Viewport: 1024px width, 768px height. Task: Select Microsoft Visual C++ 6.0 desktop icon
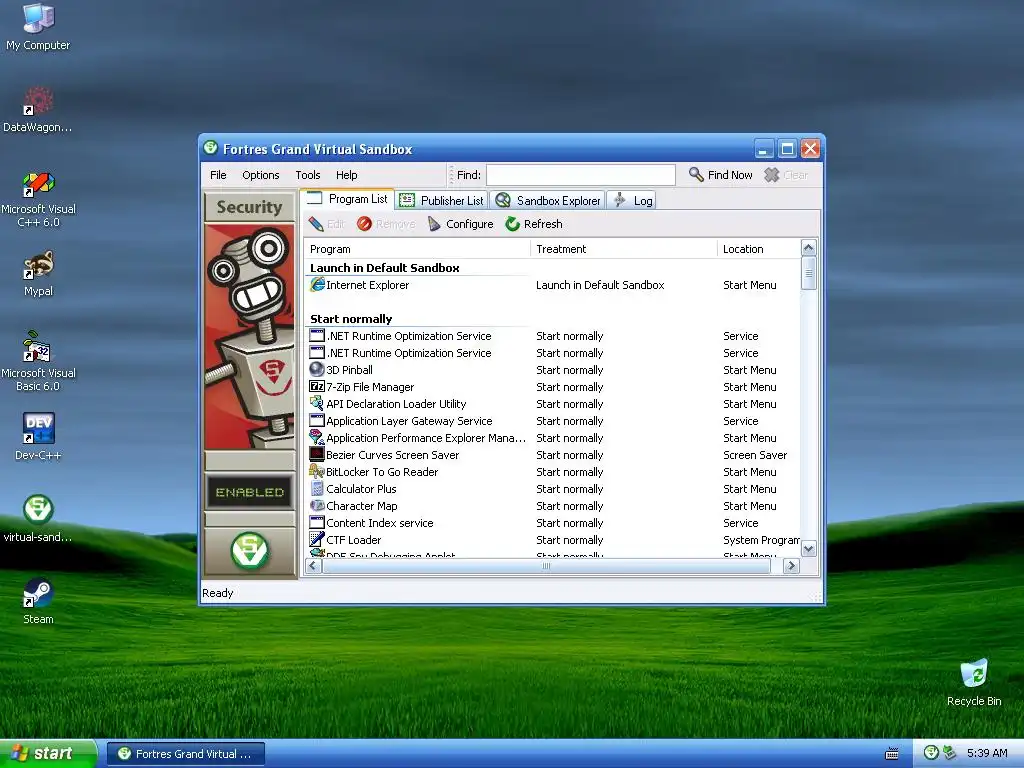pyautogui.click(x=38, y=199)
